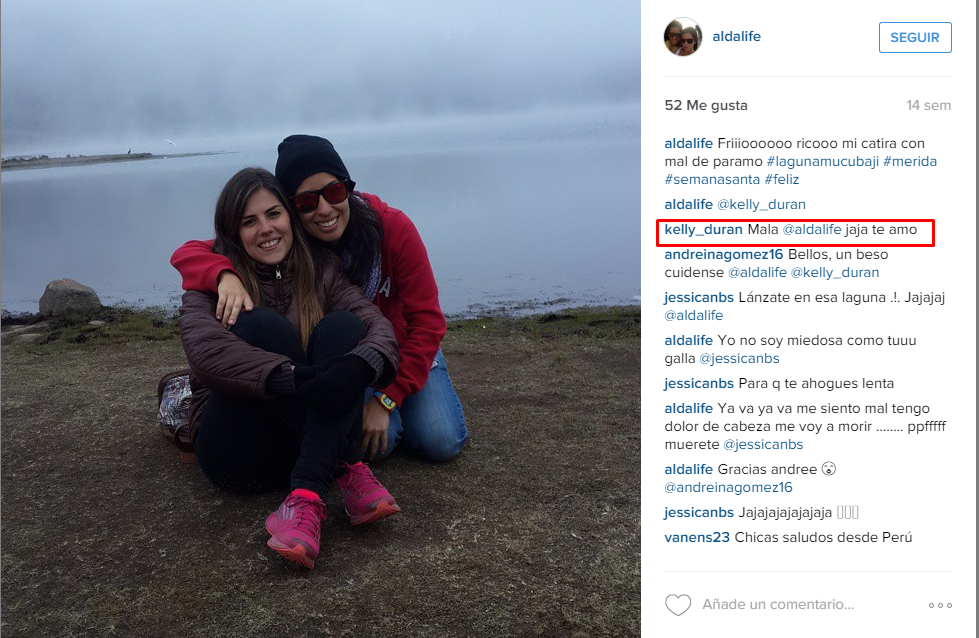Open jessicanbs name on Lánzate comment
The image size is (979, 638).
tap(699, 297)
